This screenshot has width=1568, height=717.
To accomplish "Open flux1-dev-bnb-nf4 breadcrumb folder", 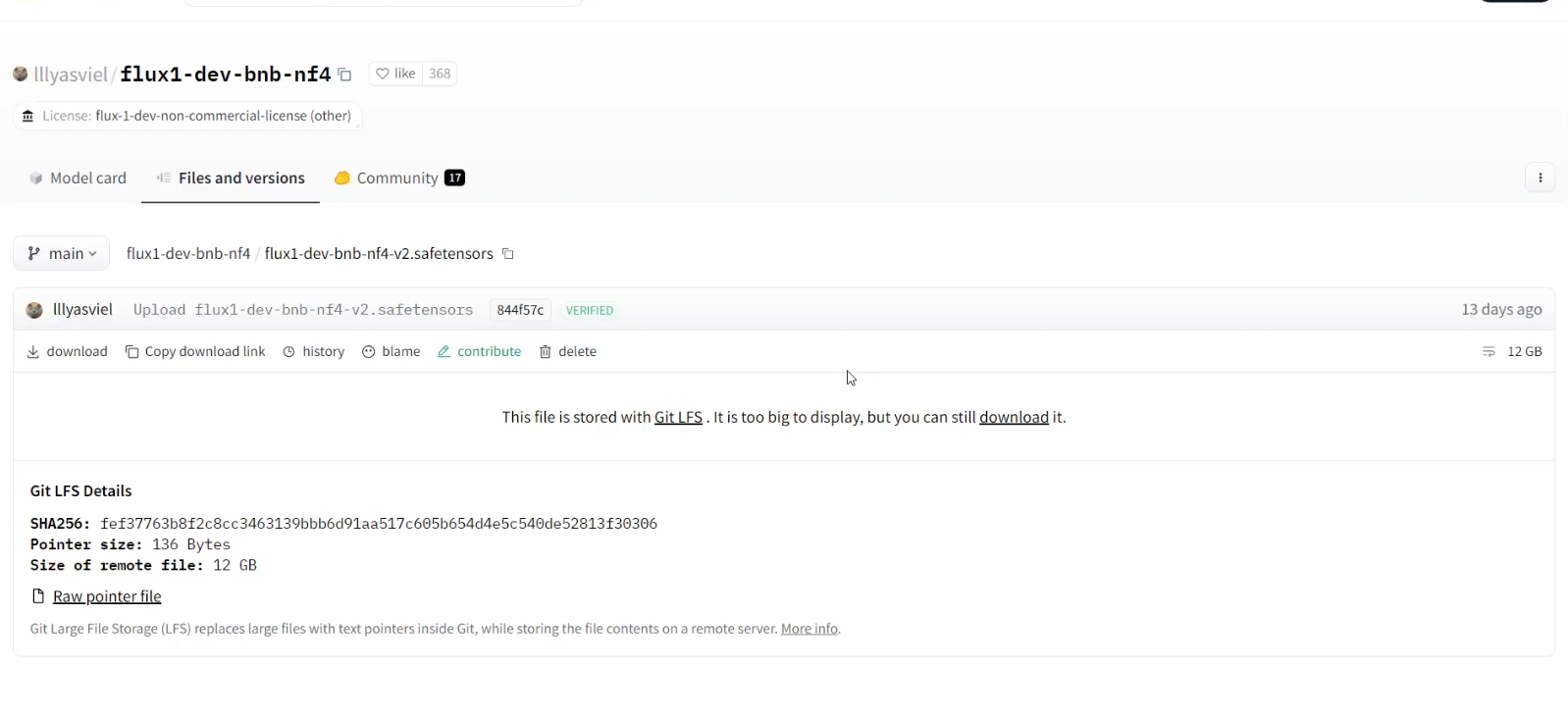I will [x=188, y=253].
